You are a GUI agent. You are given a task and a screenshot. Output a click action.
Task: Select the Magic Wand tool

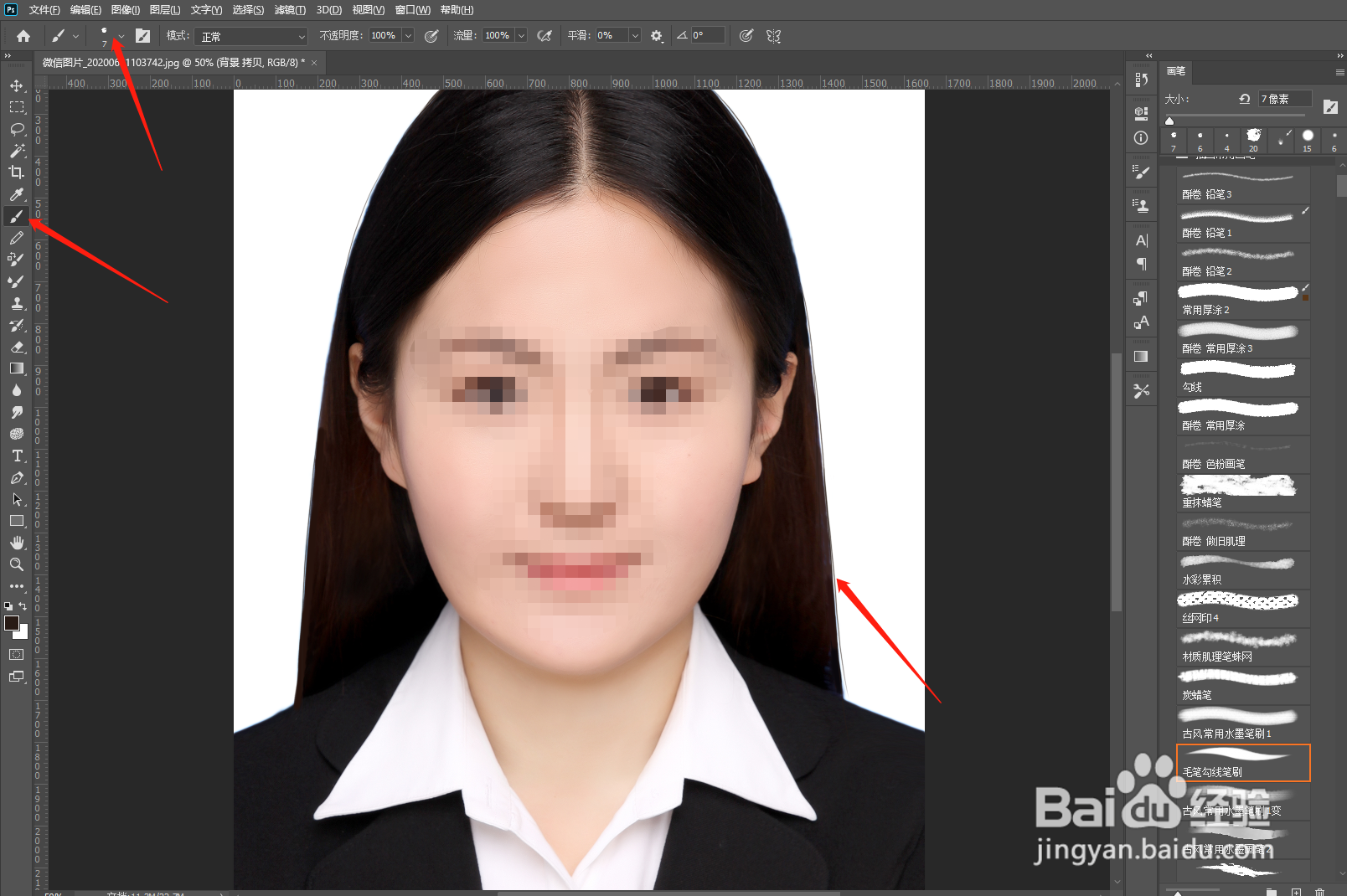tap(17, 151)
